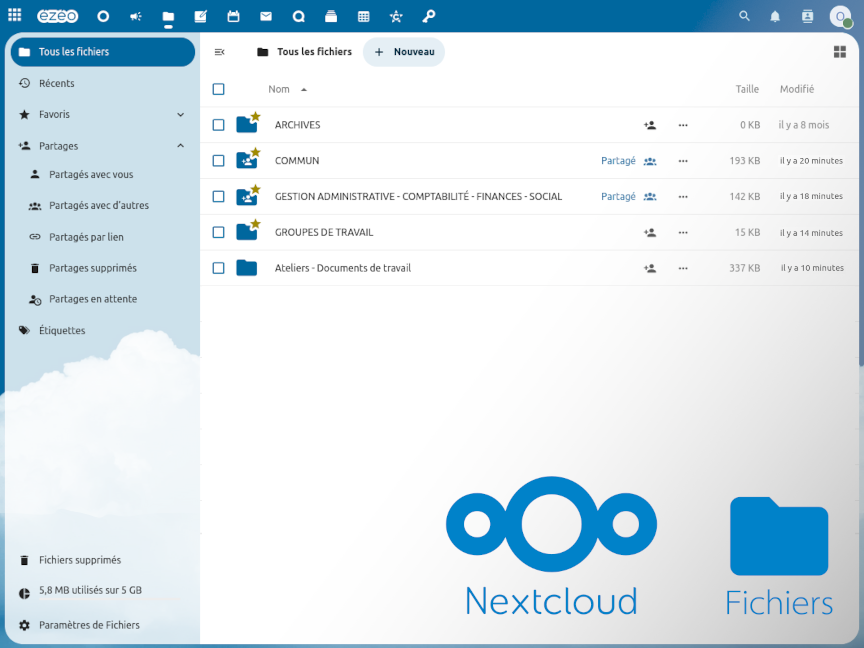
Task: Click shared-users icon for GESTION ADMINISTRATIVE
Action: [x=650, y=197]
